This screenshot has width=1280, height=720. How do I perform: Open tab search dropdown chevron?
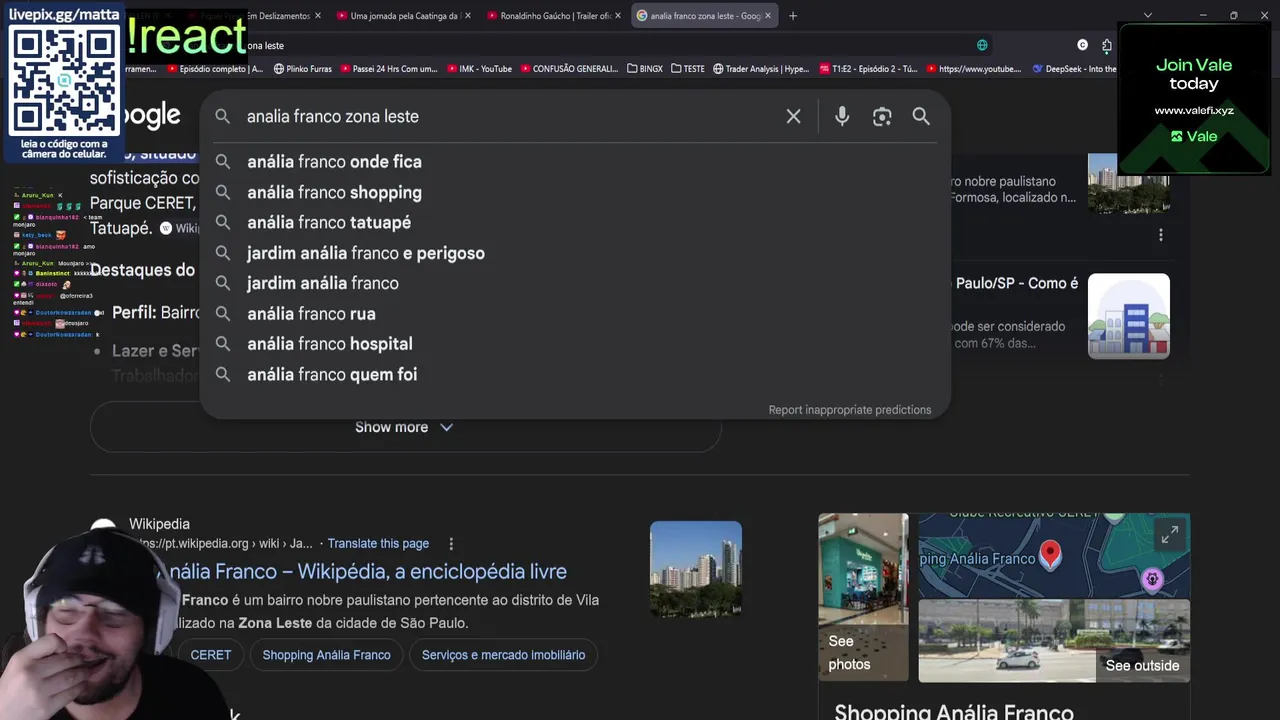click(1147, 16)
